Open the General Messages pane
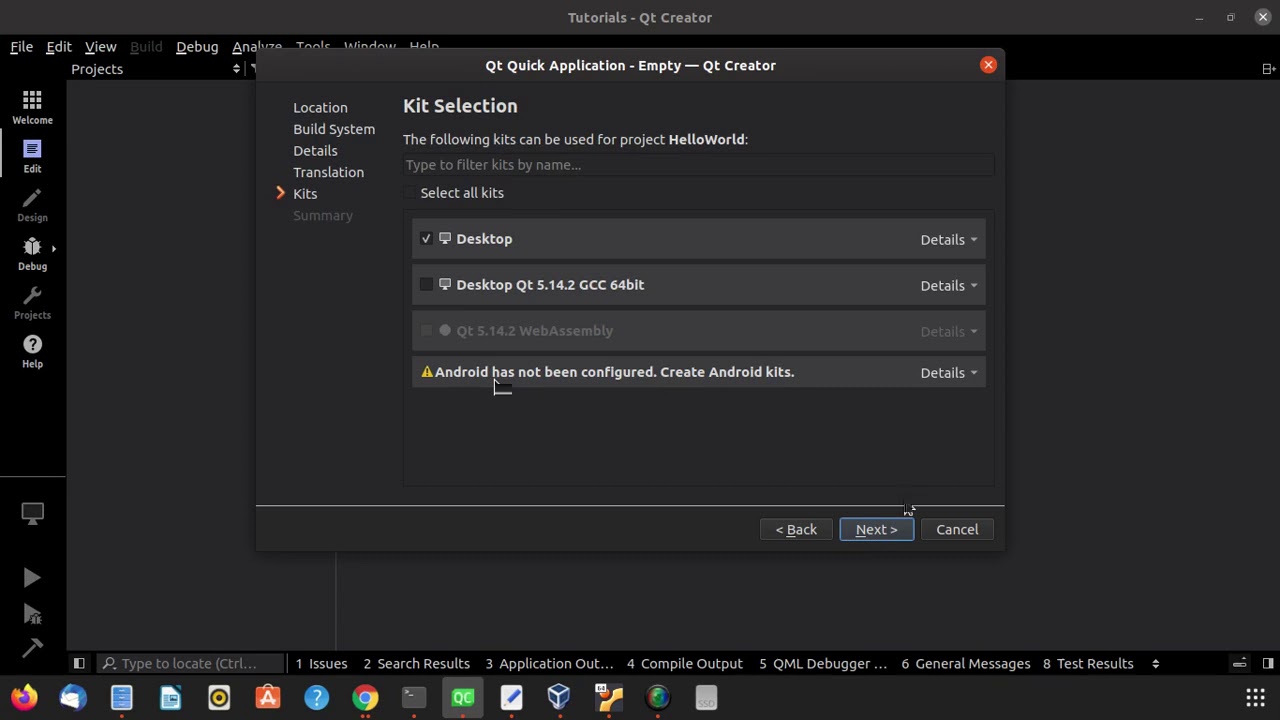 coord(966,663)
